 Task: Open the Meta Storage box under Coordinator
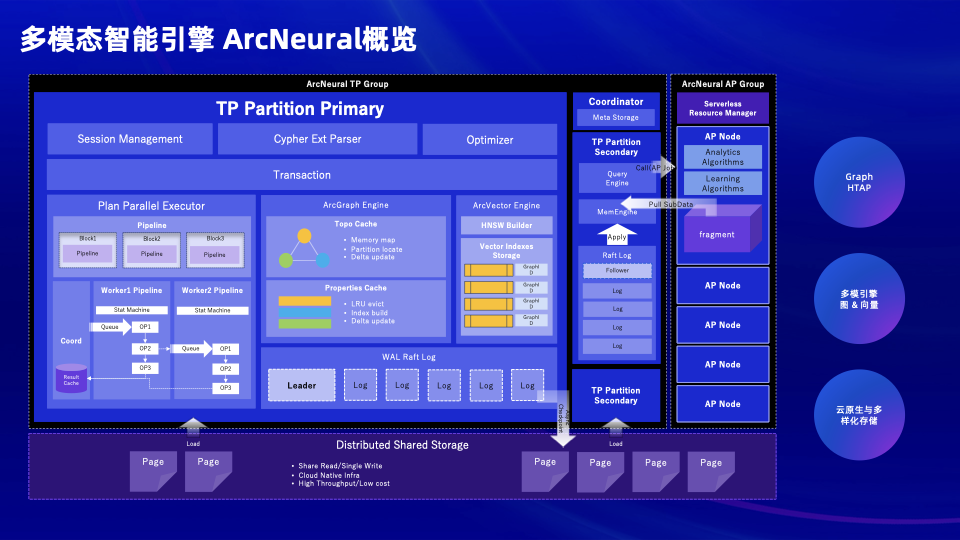(616, 117)
